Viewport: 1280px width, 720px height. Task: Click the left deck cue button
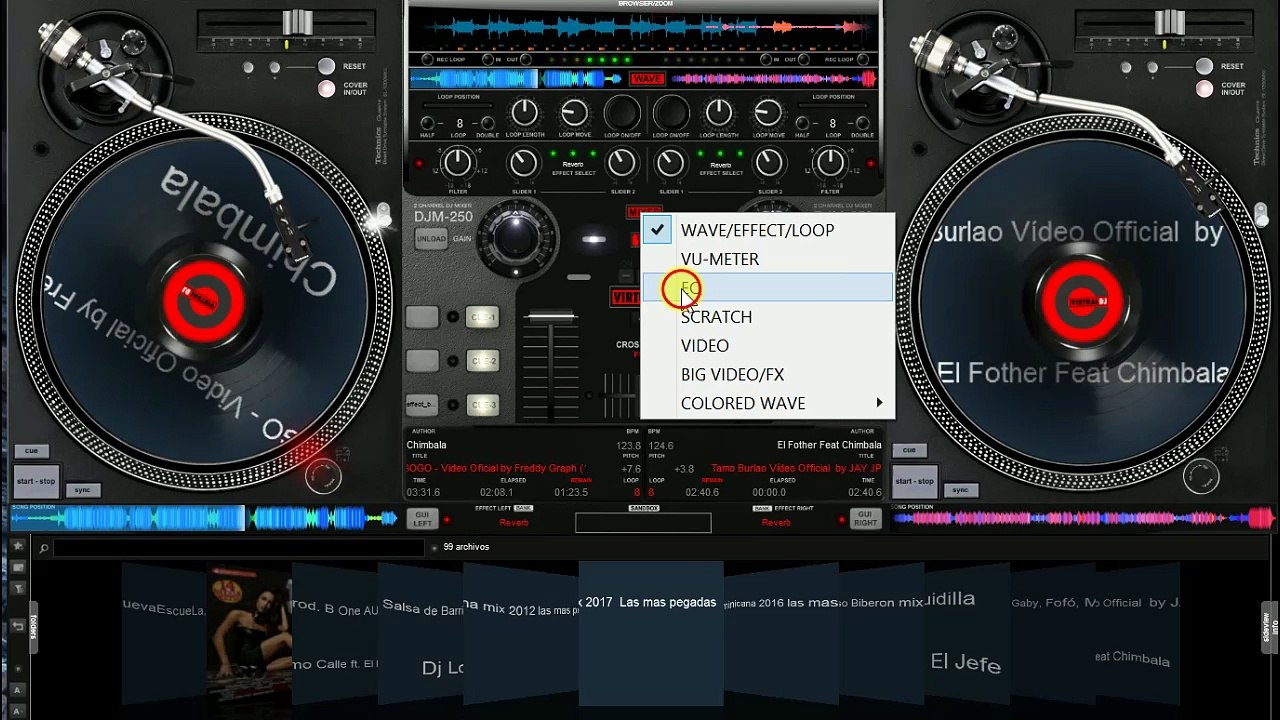pyautogui.click(x=32, y=451)
